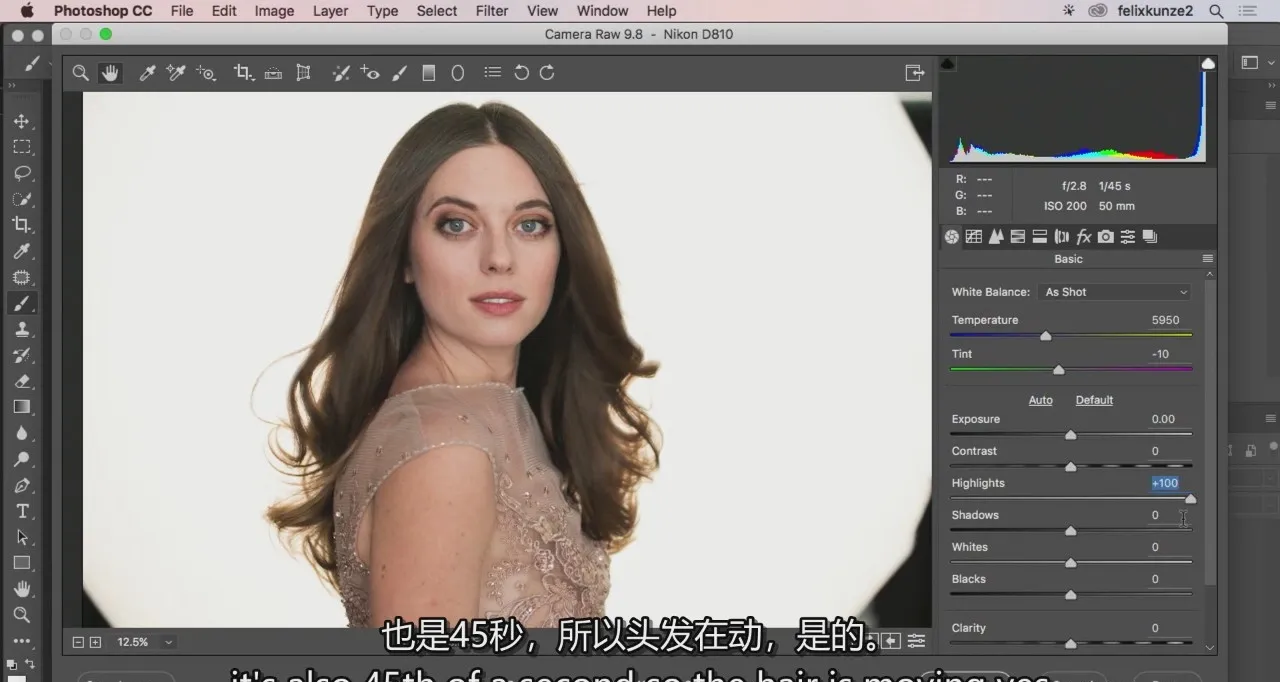Click the Temperature value field

click(x=1166, y=320)
